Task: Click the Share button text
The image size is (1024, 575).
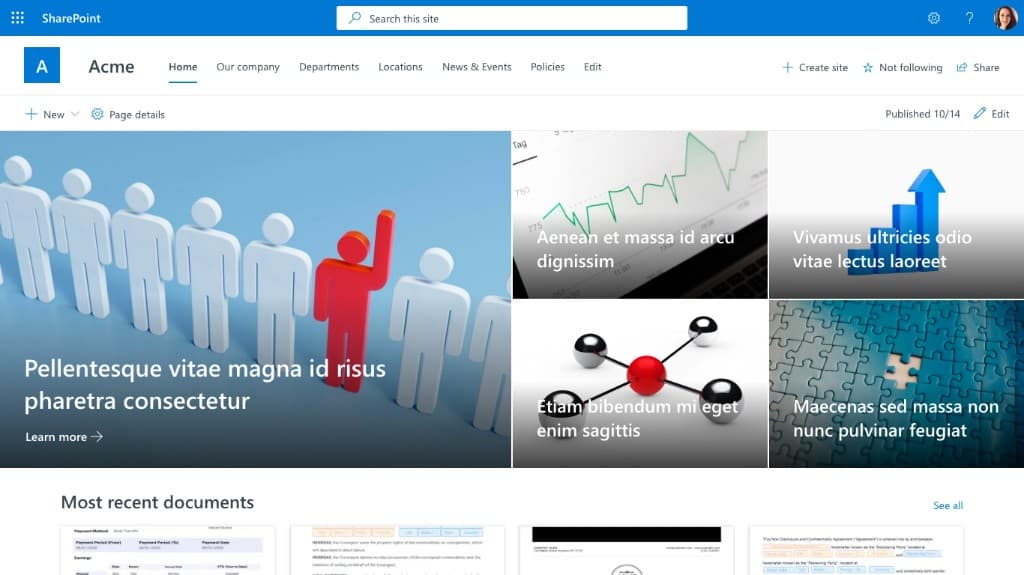Action: (x=986, y=67)
